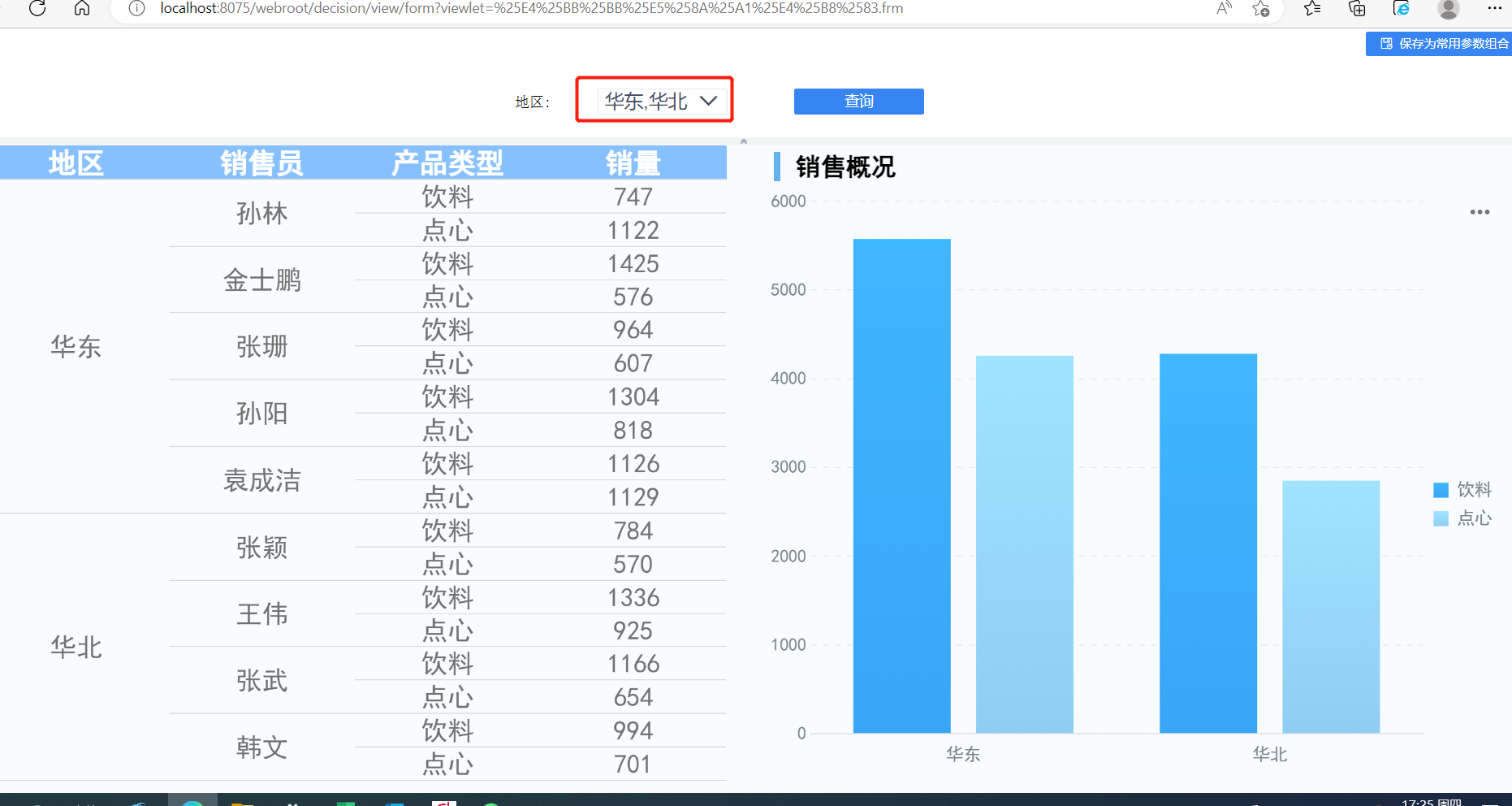Go to browser home page
This screenshot has height=806, width=1512.
tap(82, 9)
